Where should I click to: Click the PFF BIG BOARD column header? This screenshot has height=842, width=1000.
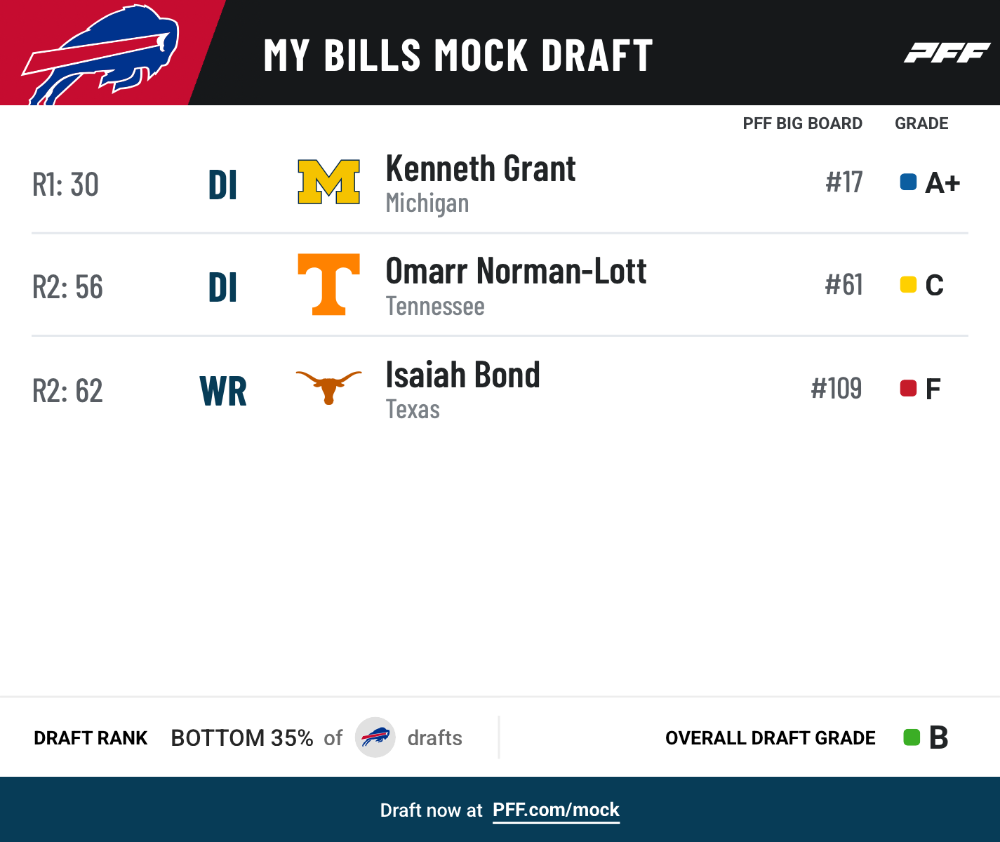tap(802, 123)
